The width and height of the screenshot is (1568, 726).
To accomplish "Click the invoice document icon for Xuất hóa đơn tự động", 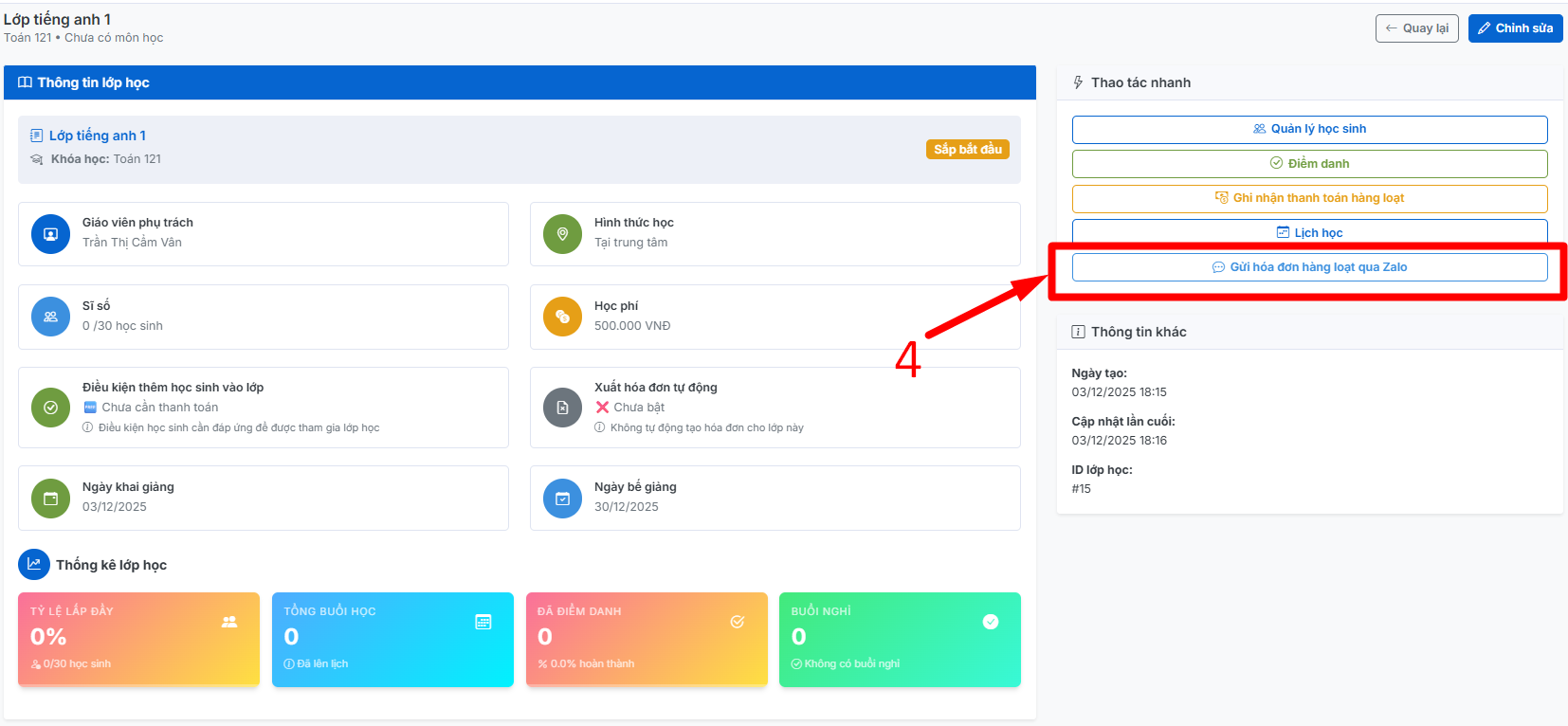I will coord(562,408).
